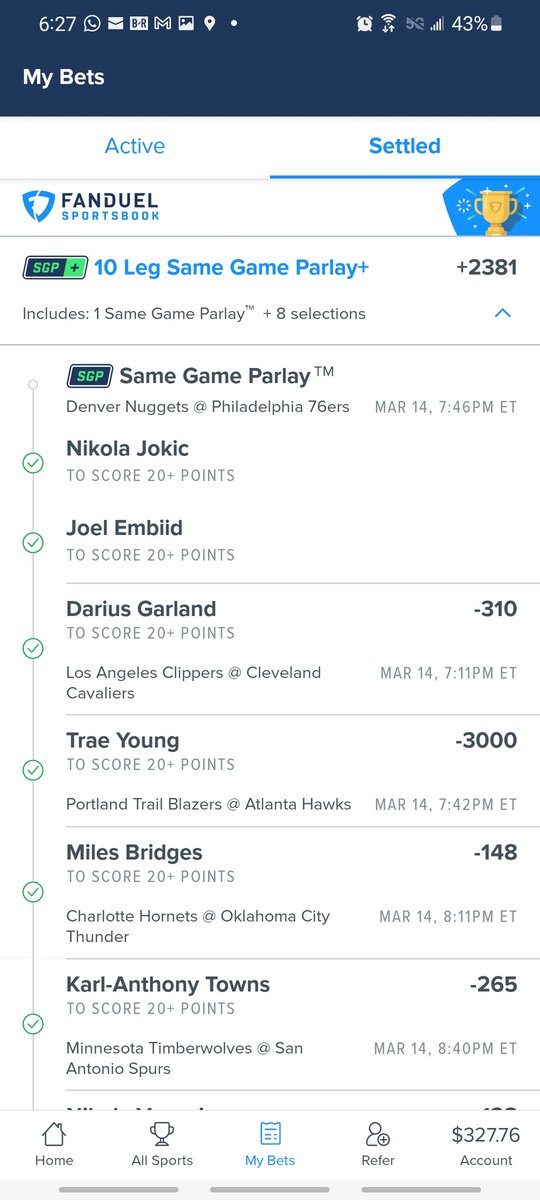The height and width of the screenshot is (1200, 540).
Task: Open Account showing $327.76 balance
Action: coord(486,1143)
